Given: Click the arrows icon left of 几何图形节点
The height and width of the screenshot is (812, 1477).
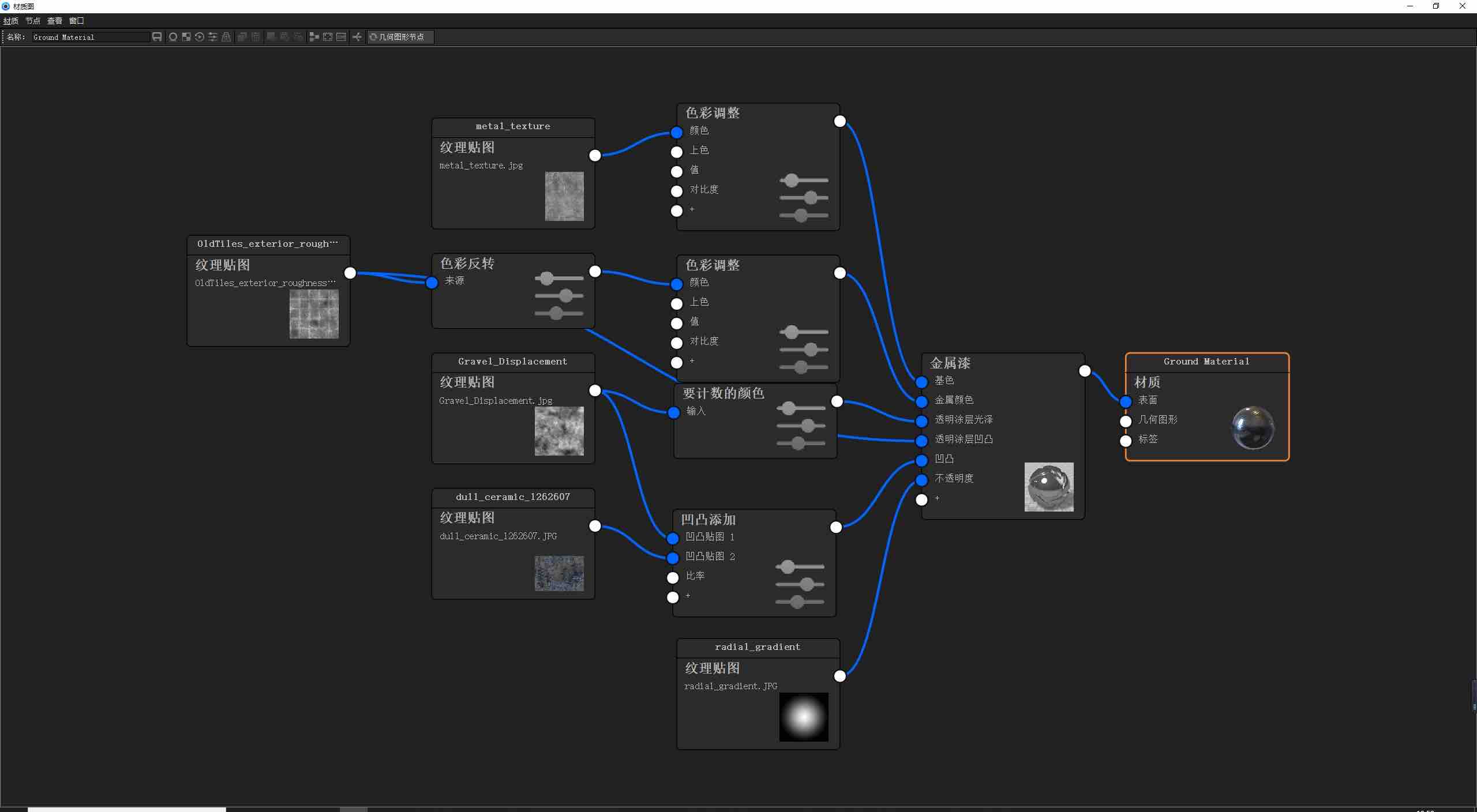Looking at the screenshot, I should 357,37.
